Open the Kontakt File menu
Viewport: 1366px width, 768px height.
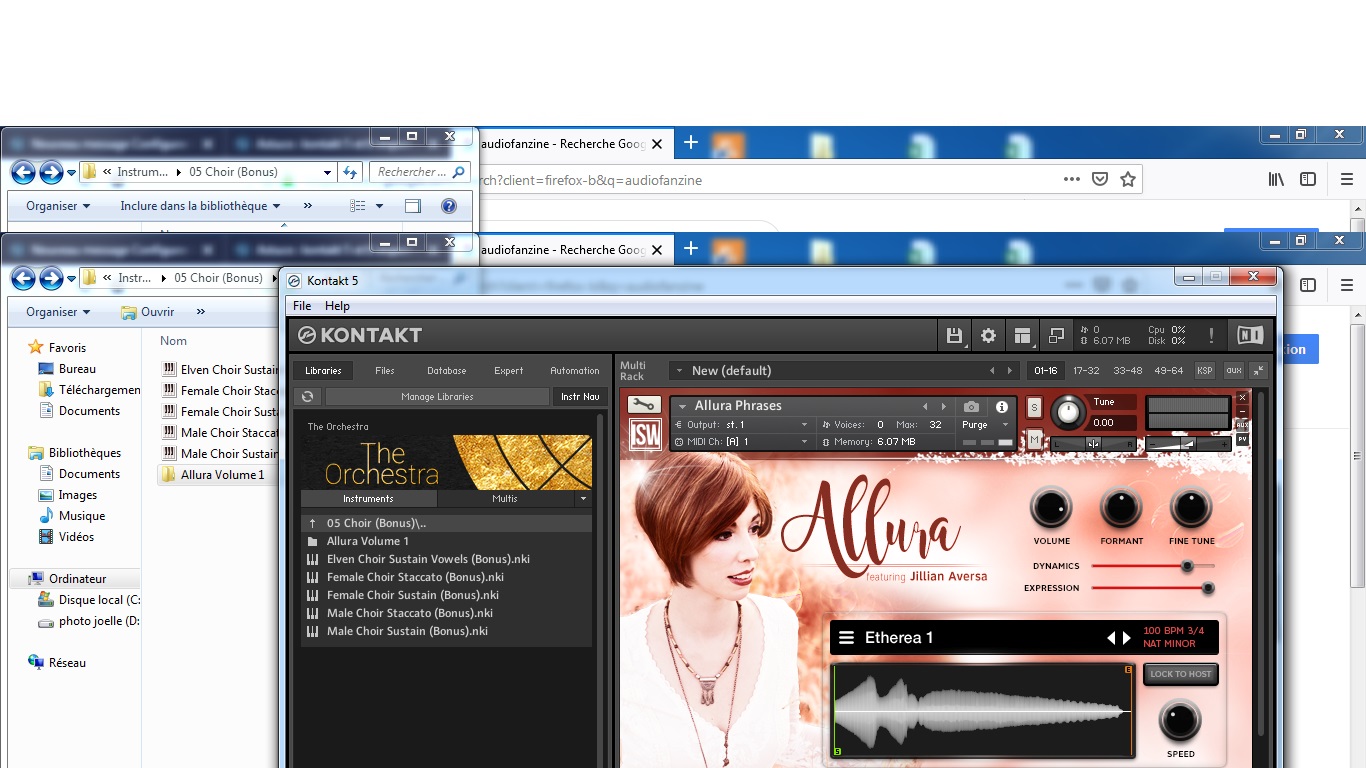302,306
